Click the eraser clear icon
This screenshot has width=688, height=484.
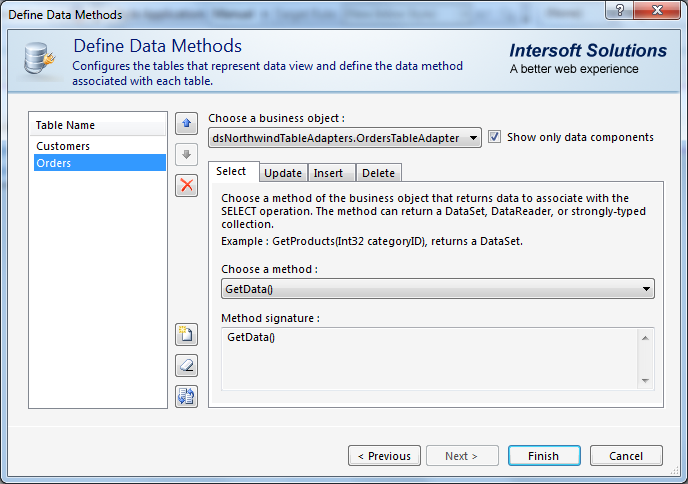pos(186,365)
